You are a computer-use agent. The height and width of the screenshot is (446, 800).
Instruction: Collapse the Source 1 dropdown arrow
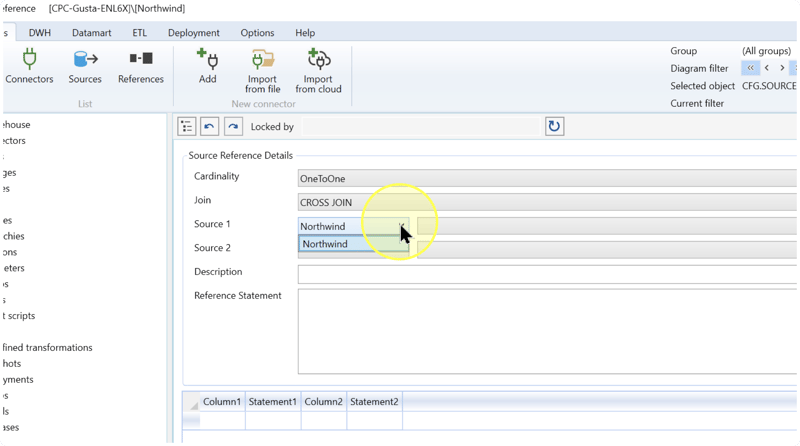(x=402, y=226)
